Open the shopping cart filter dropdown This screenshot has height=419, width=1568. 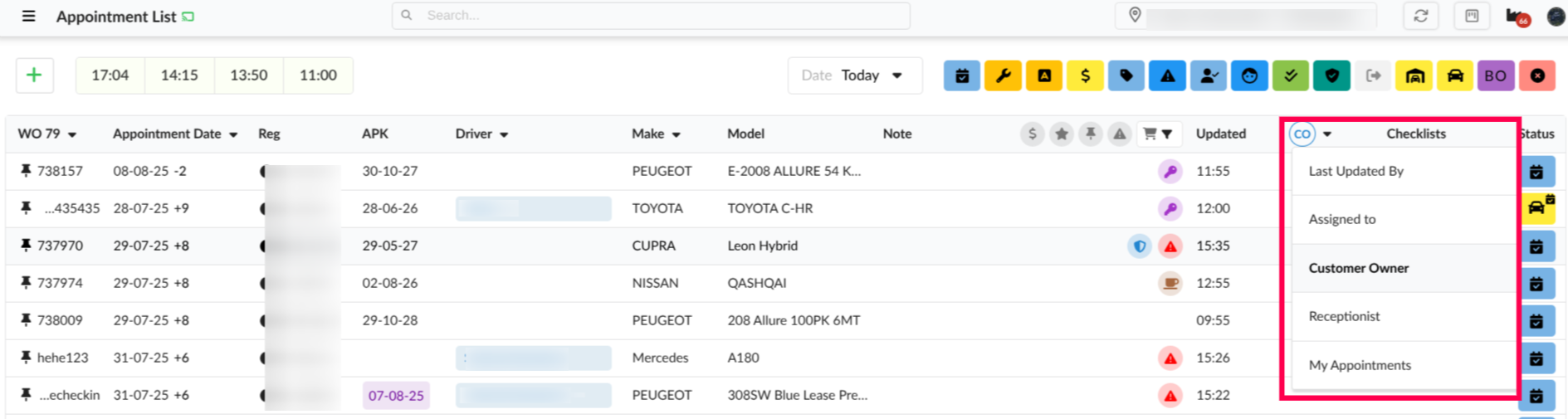[1157, 134]
